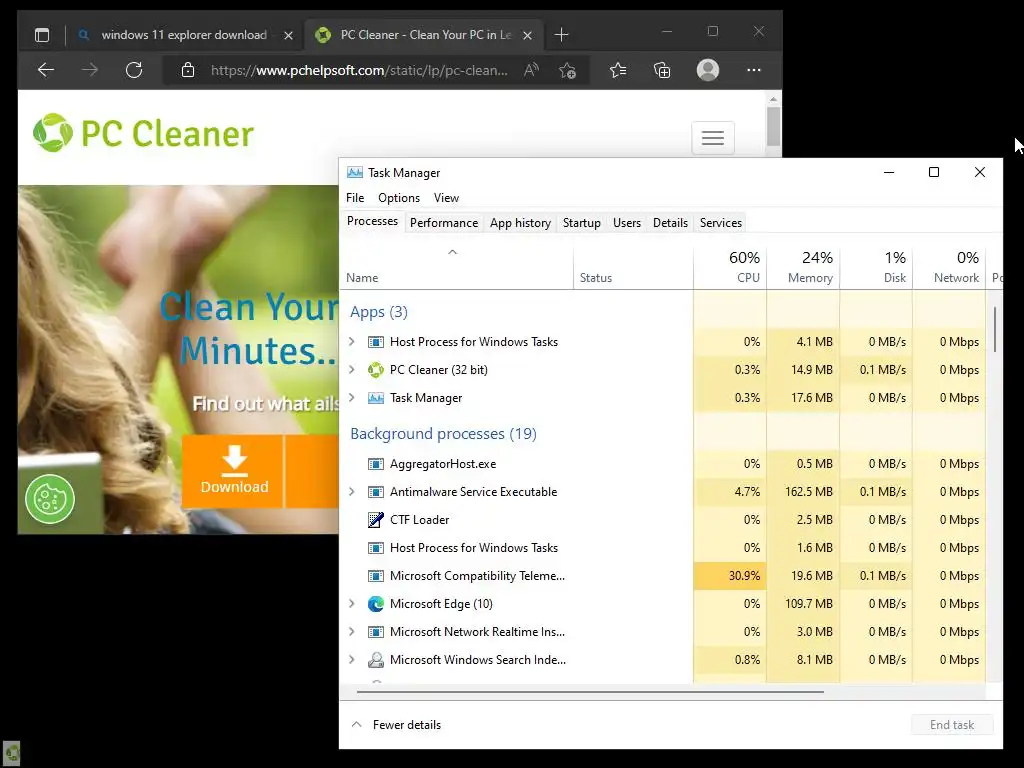Click the Microsoft Edge process icon
Screen dimensions: 1024x768
pos(376,604)
